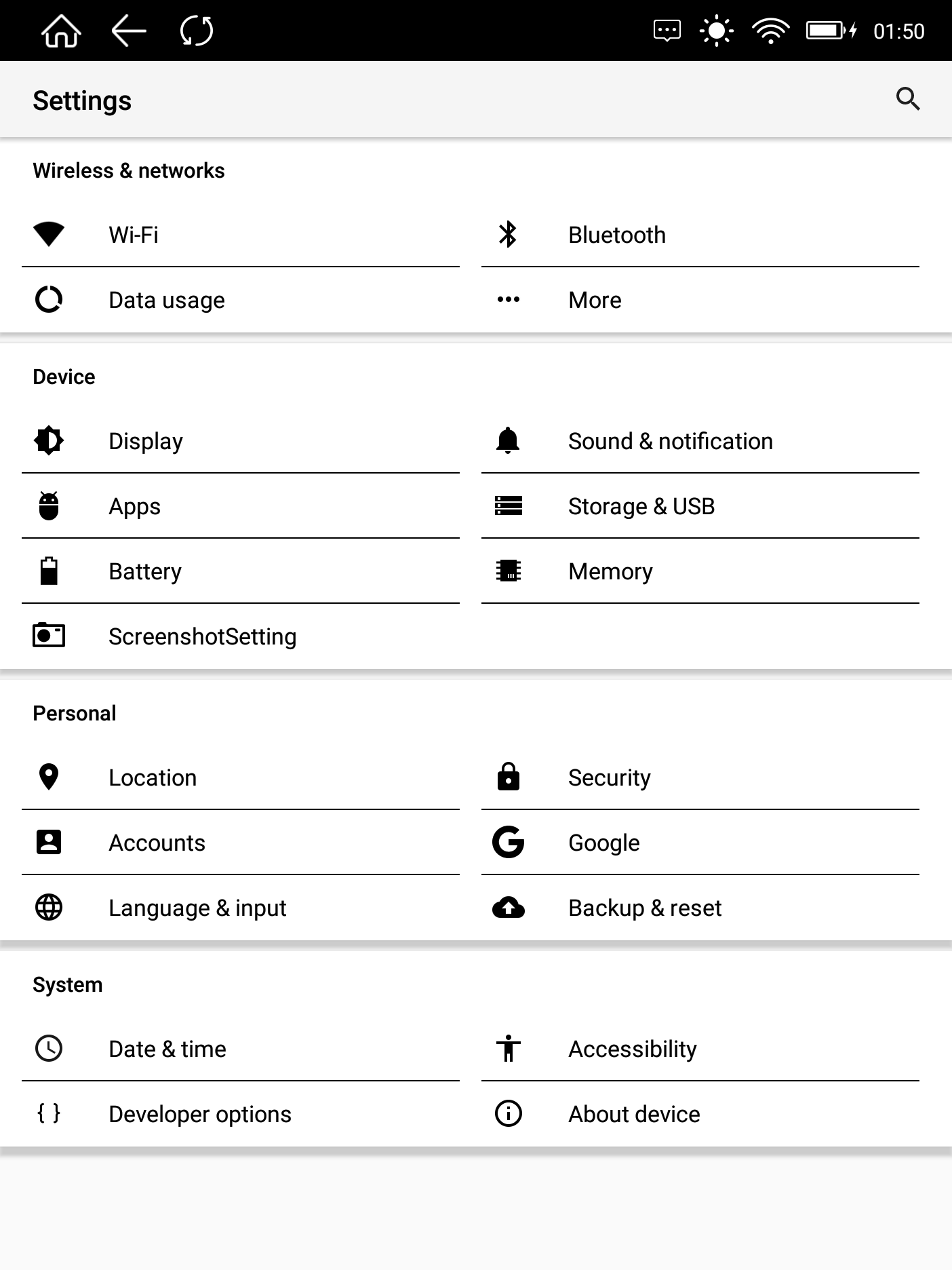Image resolution: width=952 pixels, height=1270 pixels.
Task: Click the Google G logo icon
Action: click(508, 843)
